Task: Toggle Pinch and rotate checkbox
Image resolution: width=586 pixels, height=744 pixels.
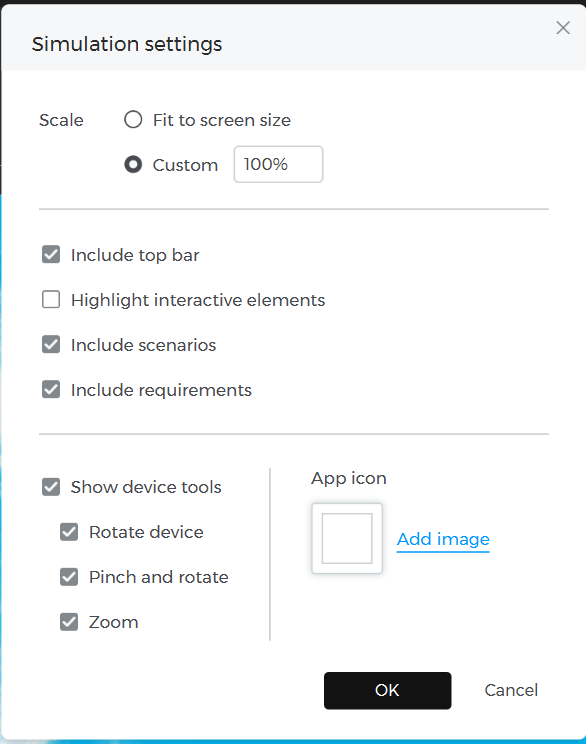Action: click(69, 577)
